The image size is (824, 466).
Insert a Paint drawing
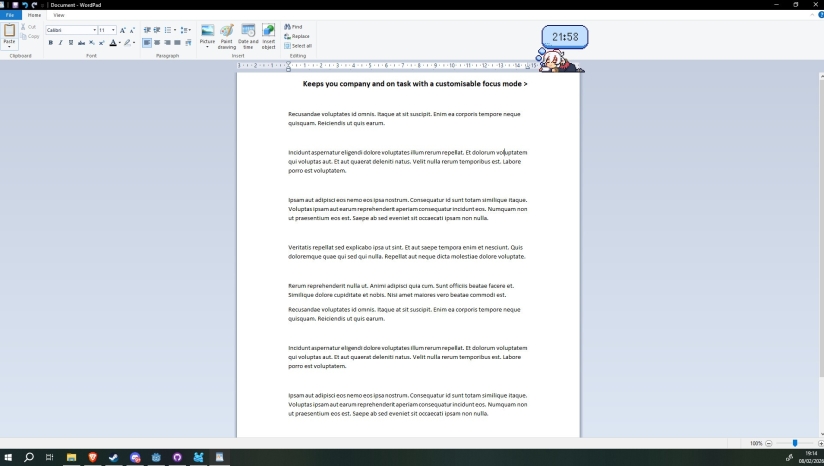[x=227, y=32]
